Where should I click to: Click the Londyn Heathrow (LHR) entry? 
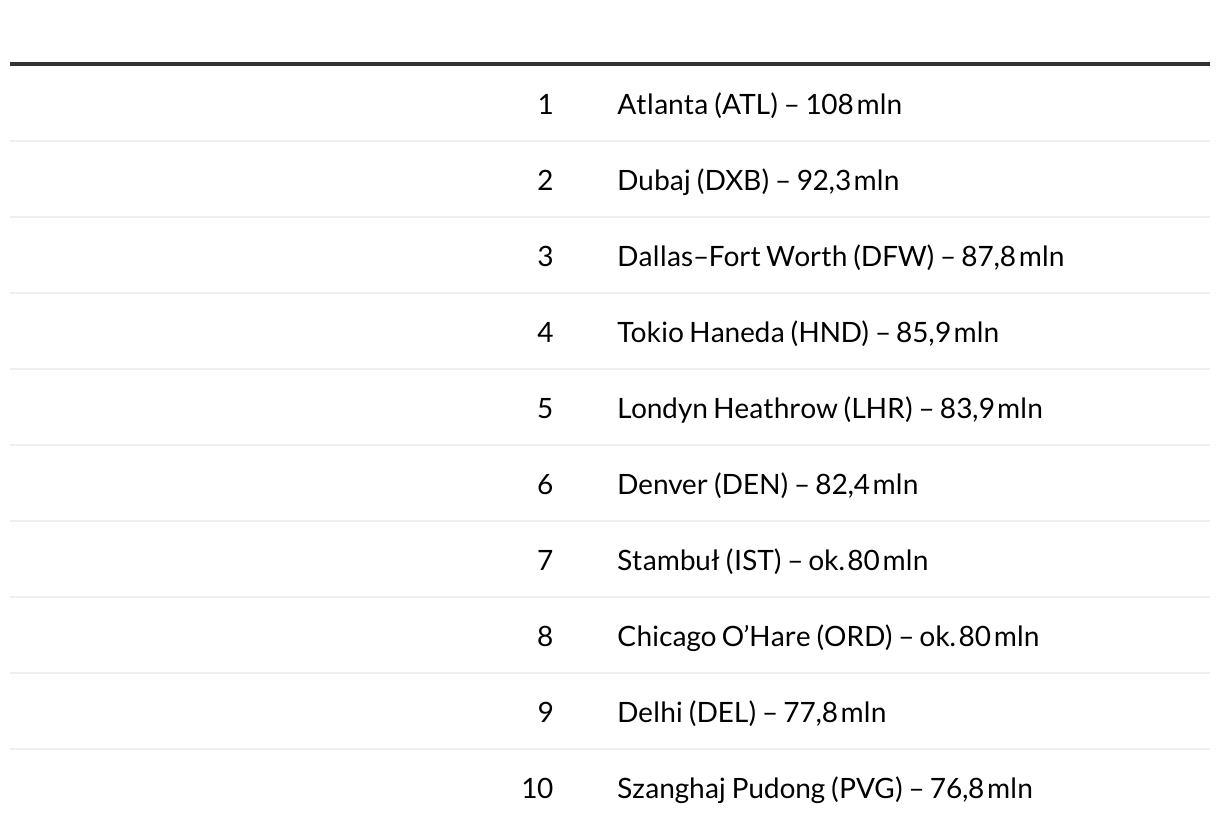[829, 408]
